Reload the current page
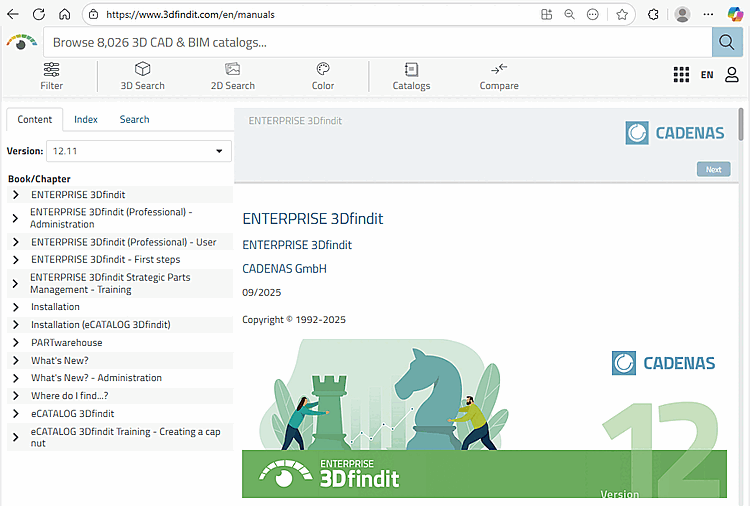This screenshot has height=506, width=750. (x=39, y=14)
